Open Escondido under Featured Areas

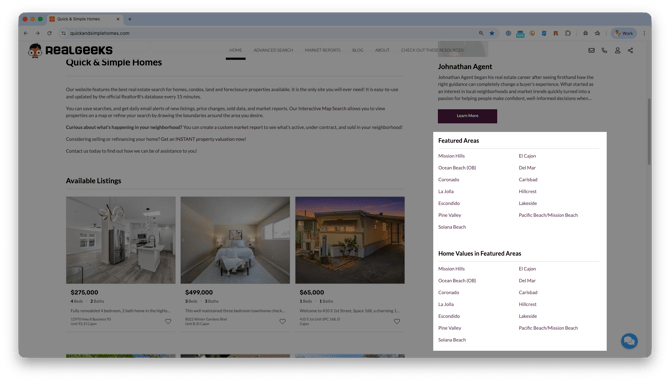click(x=449, y=203)
